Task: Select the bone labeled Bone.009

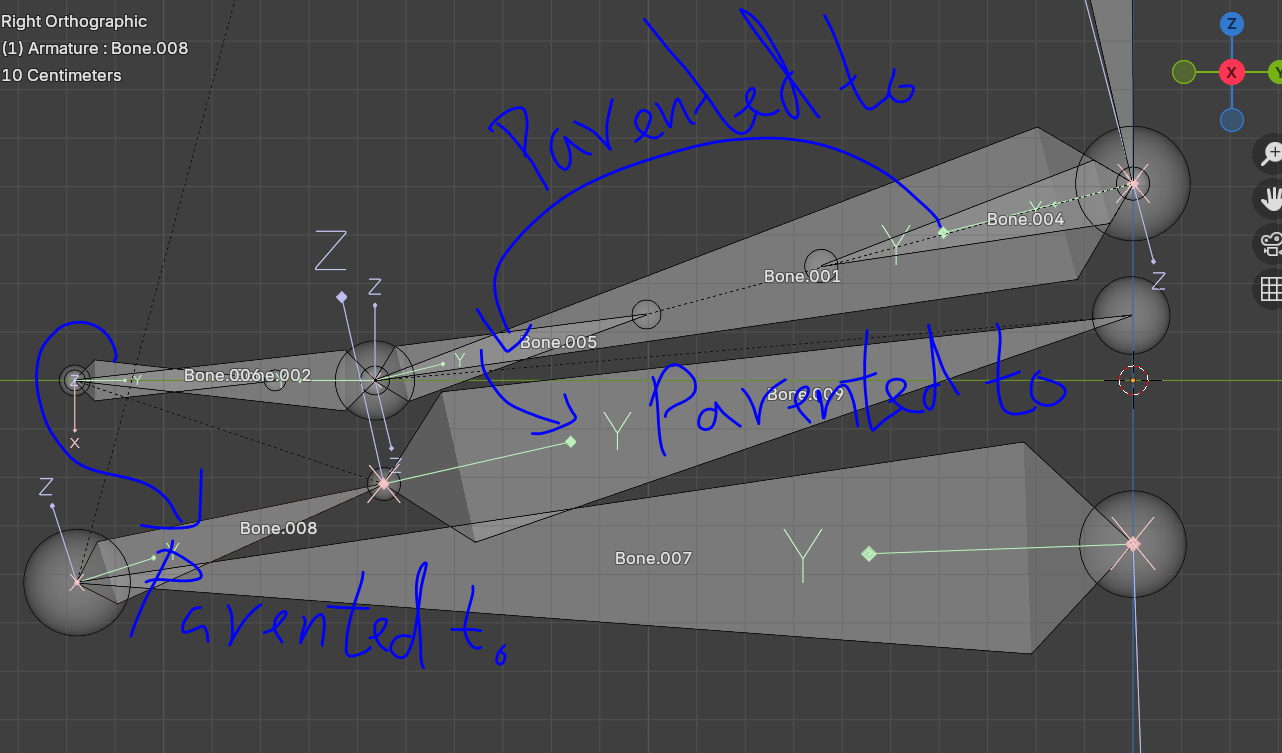Action: 805,394
